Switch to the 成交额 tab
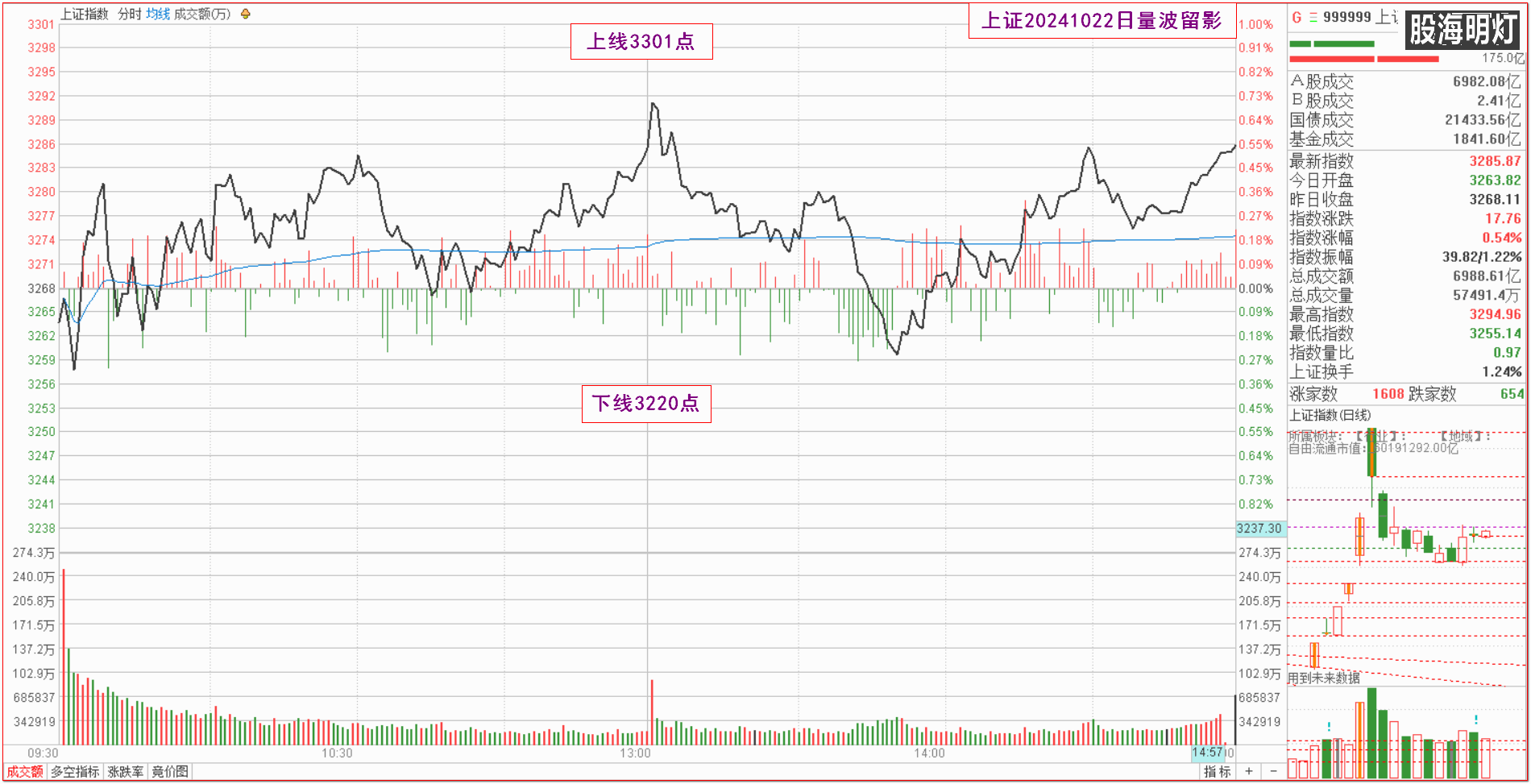 click(x=25, y=771)
